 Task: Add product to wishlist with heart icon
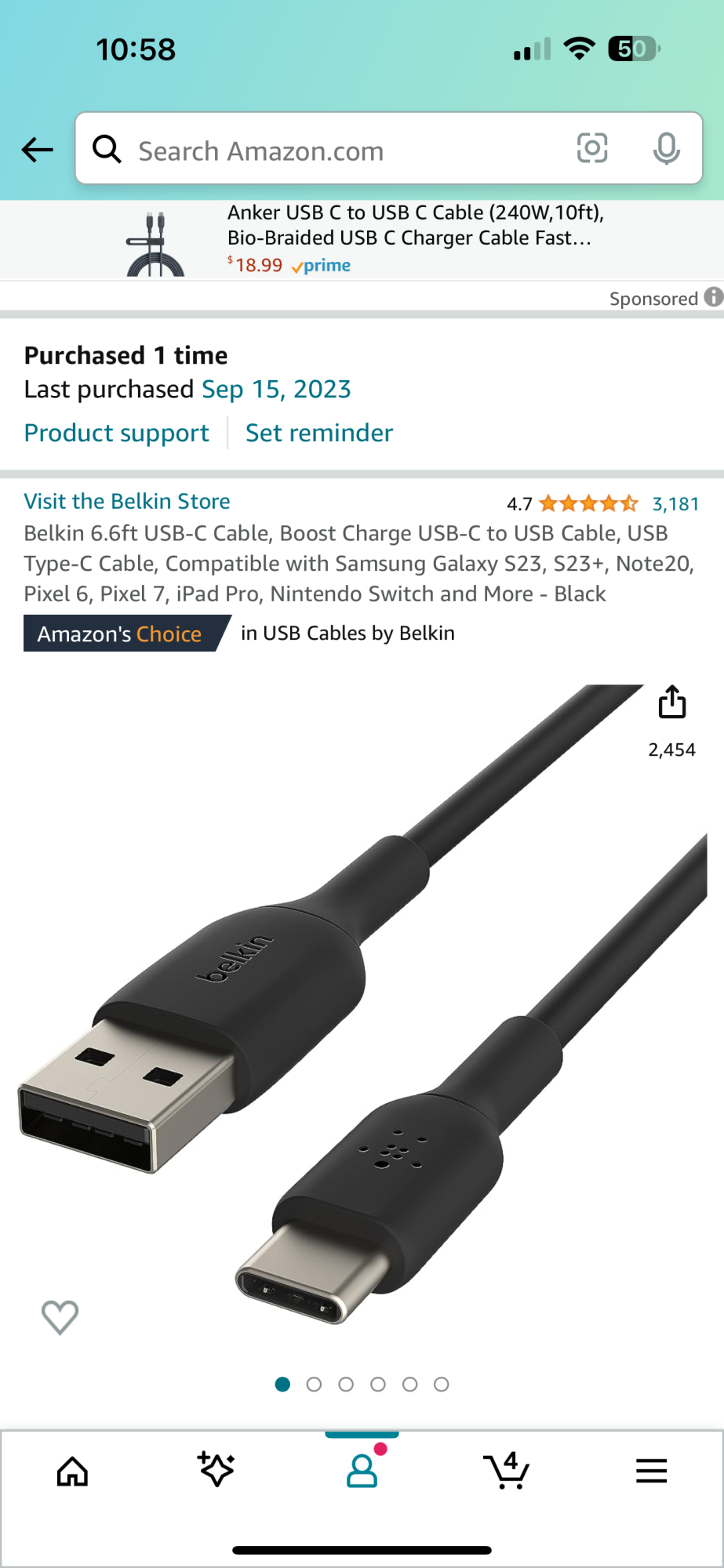pos(60,1317)
